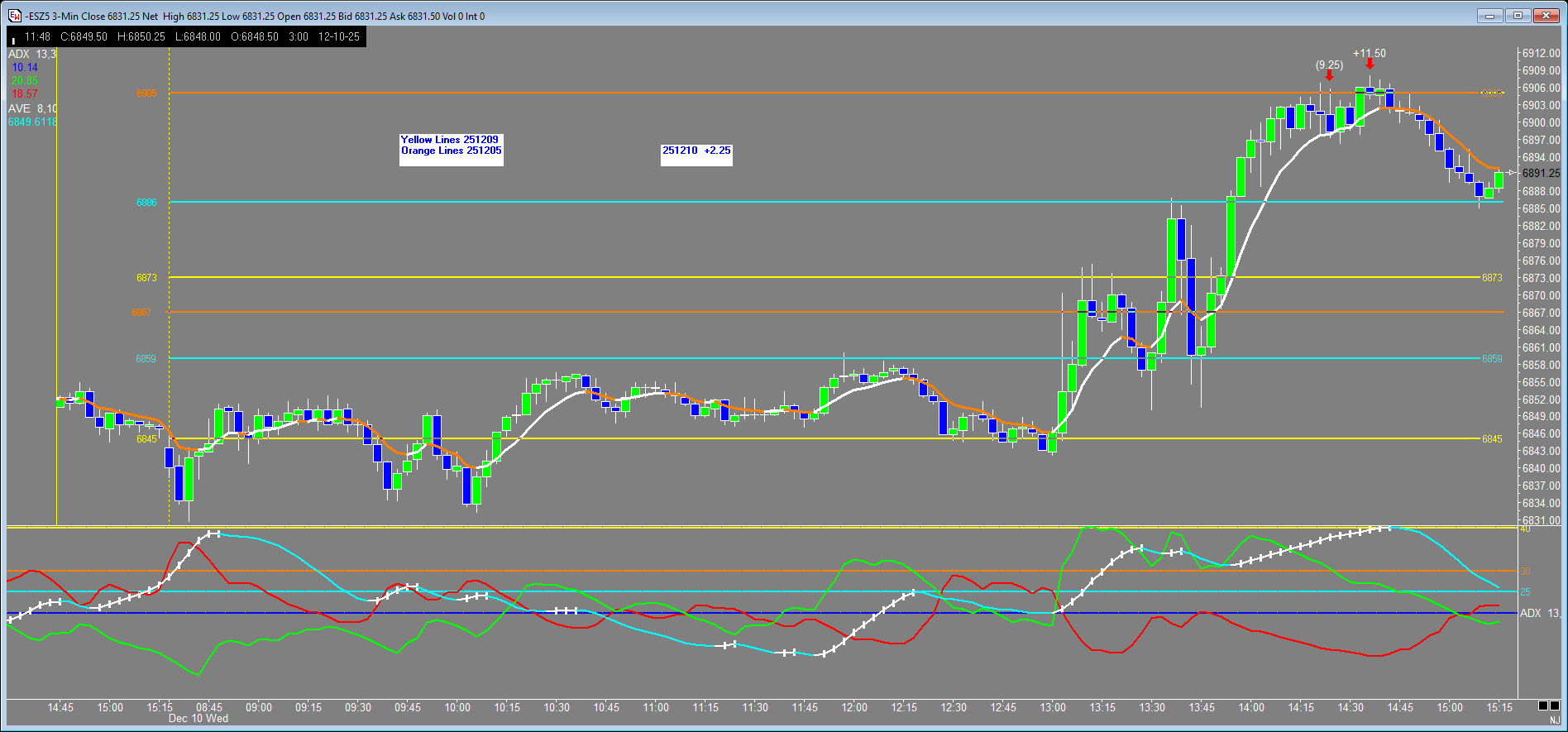Click the yellow 6873 level label on right side
The width and height of the screenshot is (1568, 732).
click(x=1492, y=278)
